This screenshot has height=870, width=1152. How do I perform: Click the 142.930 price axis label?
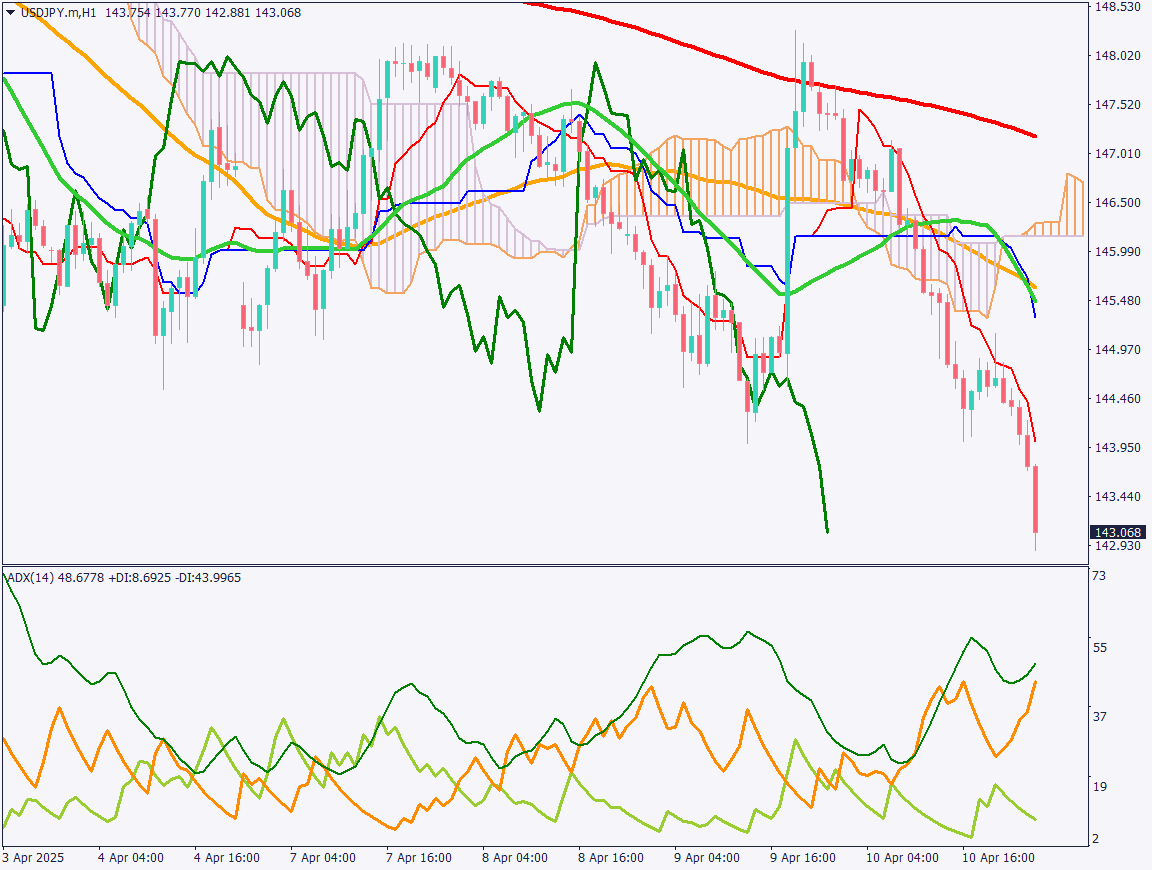tap(1118, 546)
